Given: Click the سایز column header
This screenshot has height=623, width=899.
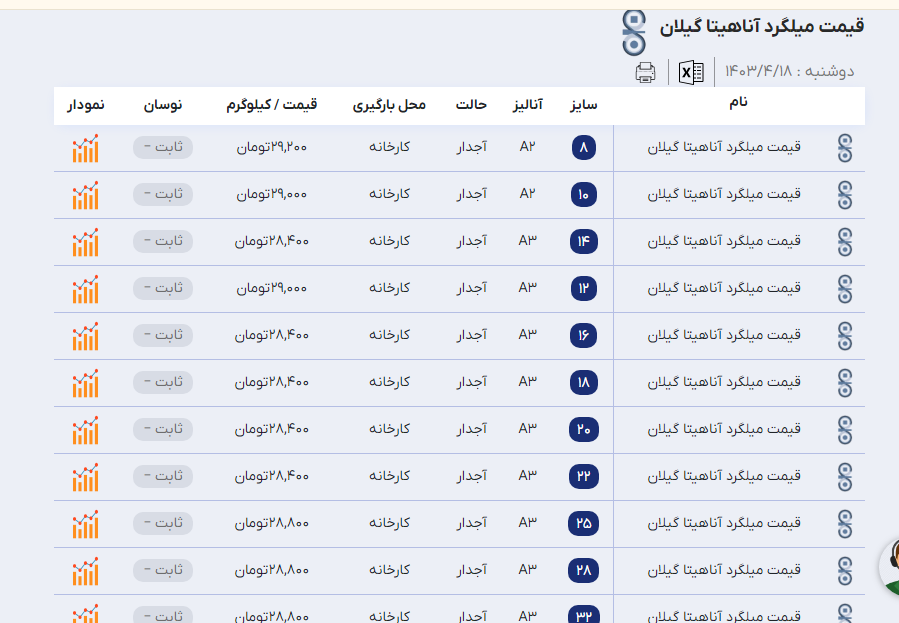Looking at the screenshot, I should pos(584,105).
